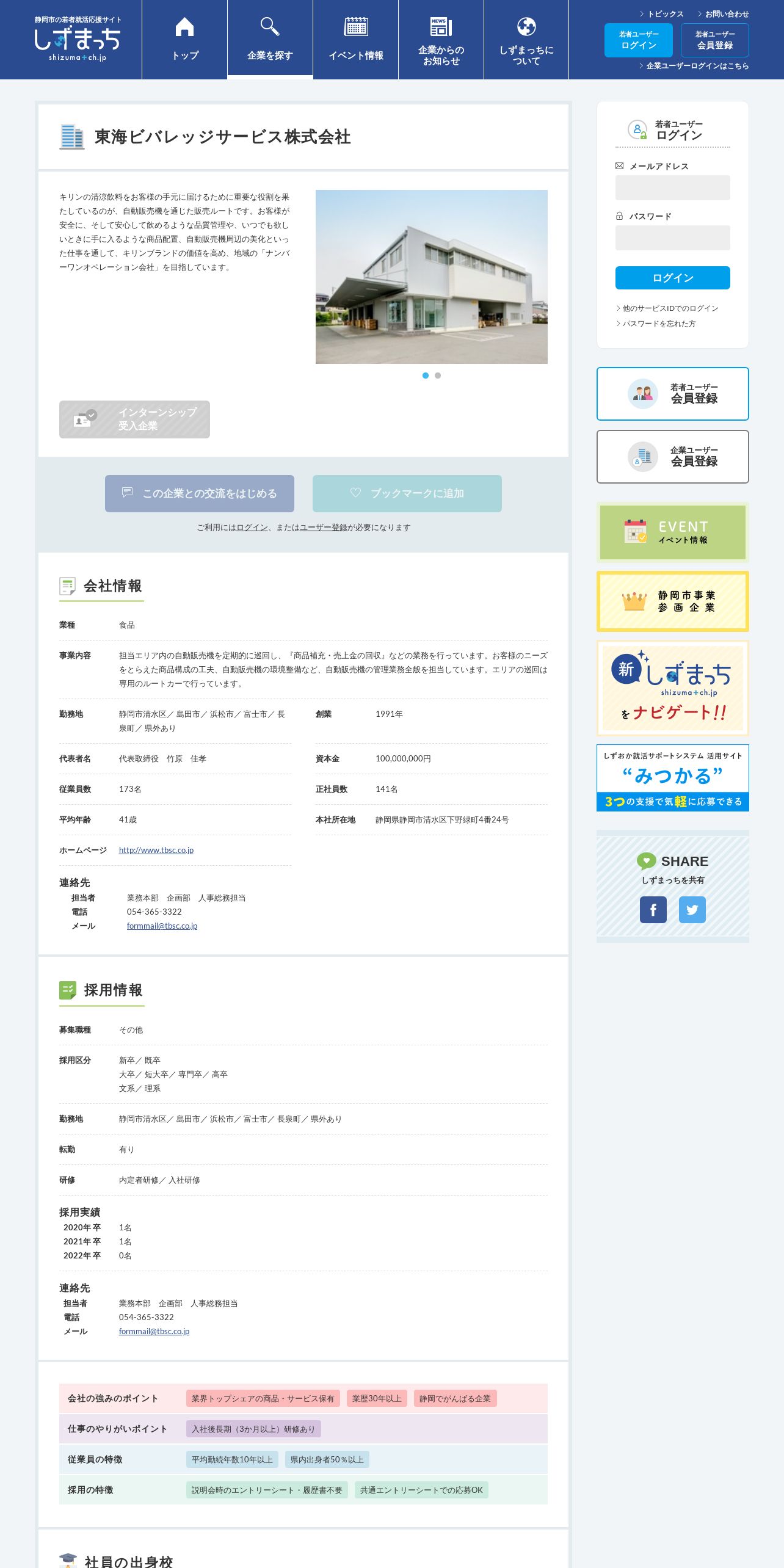Click the company building photo

(x=432, y=277)
